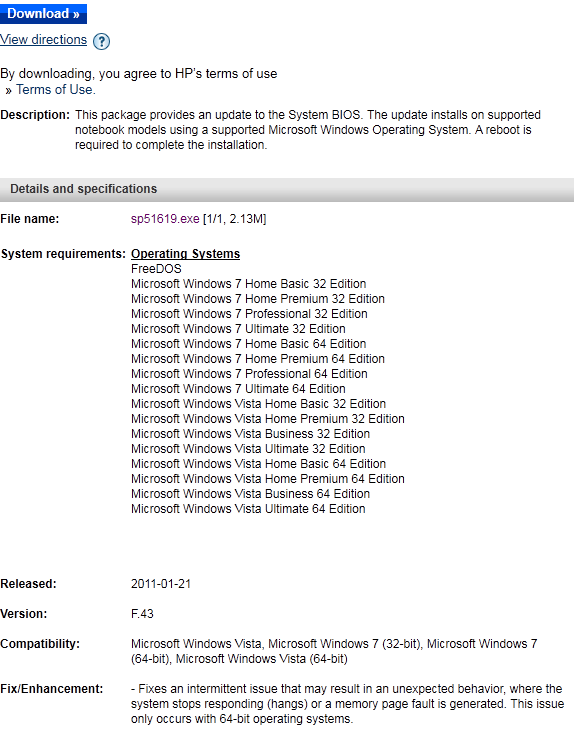Screen dimensions: 576x736
Task: Click the blue Download button
Action: [43, 14]
